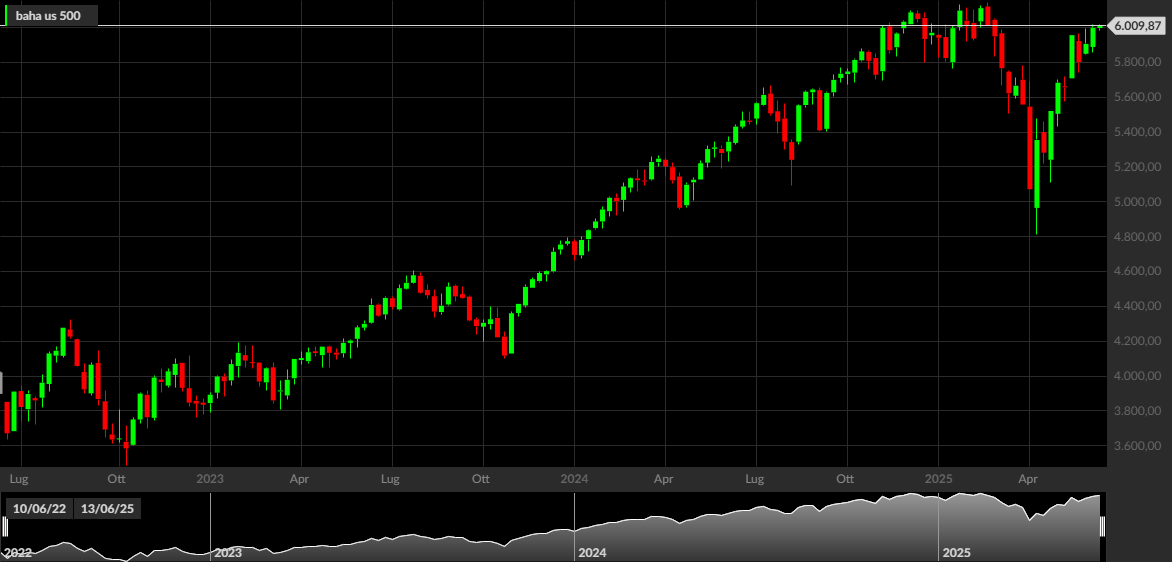1172x562 pixels.
Task: Click the 5.200,00 price axis label
Action: coord(1137,167)
